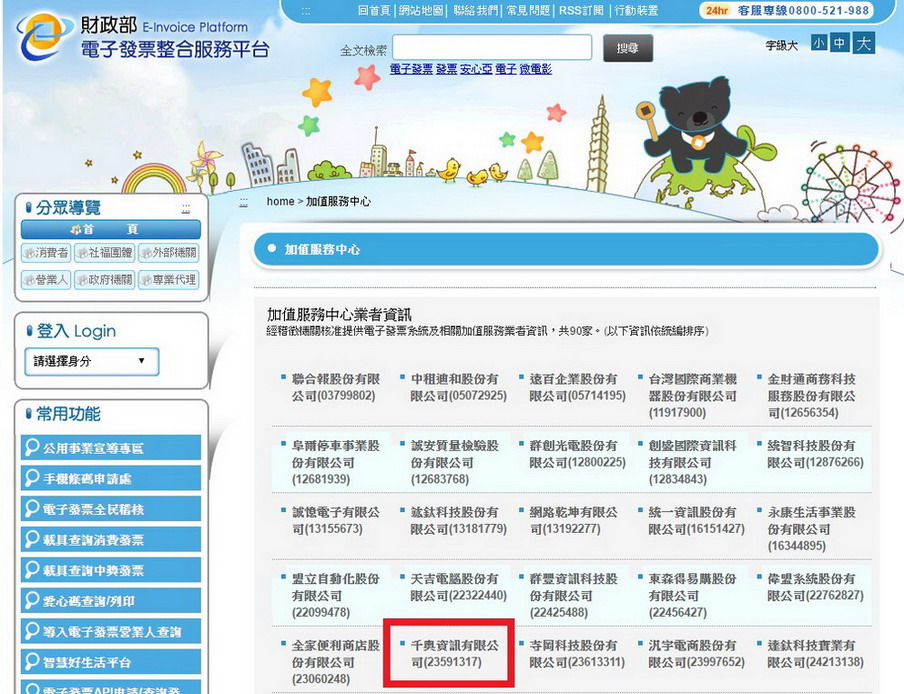Image resolution: width=904 pixels, height=694 pixels.
Task: Open the 行動裝置 mobile link
Action: coord(635,10)
